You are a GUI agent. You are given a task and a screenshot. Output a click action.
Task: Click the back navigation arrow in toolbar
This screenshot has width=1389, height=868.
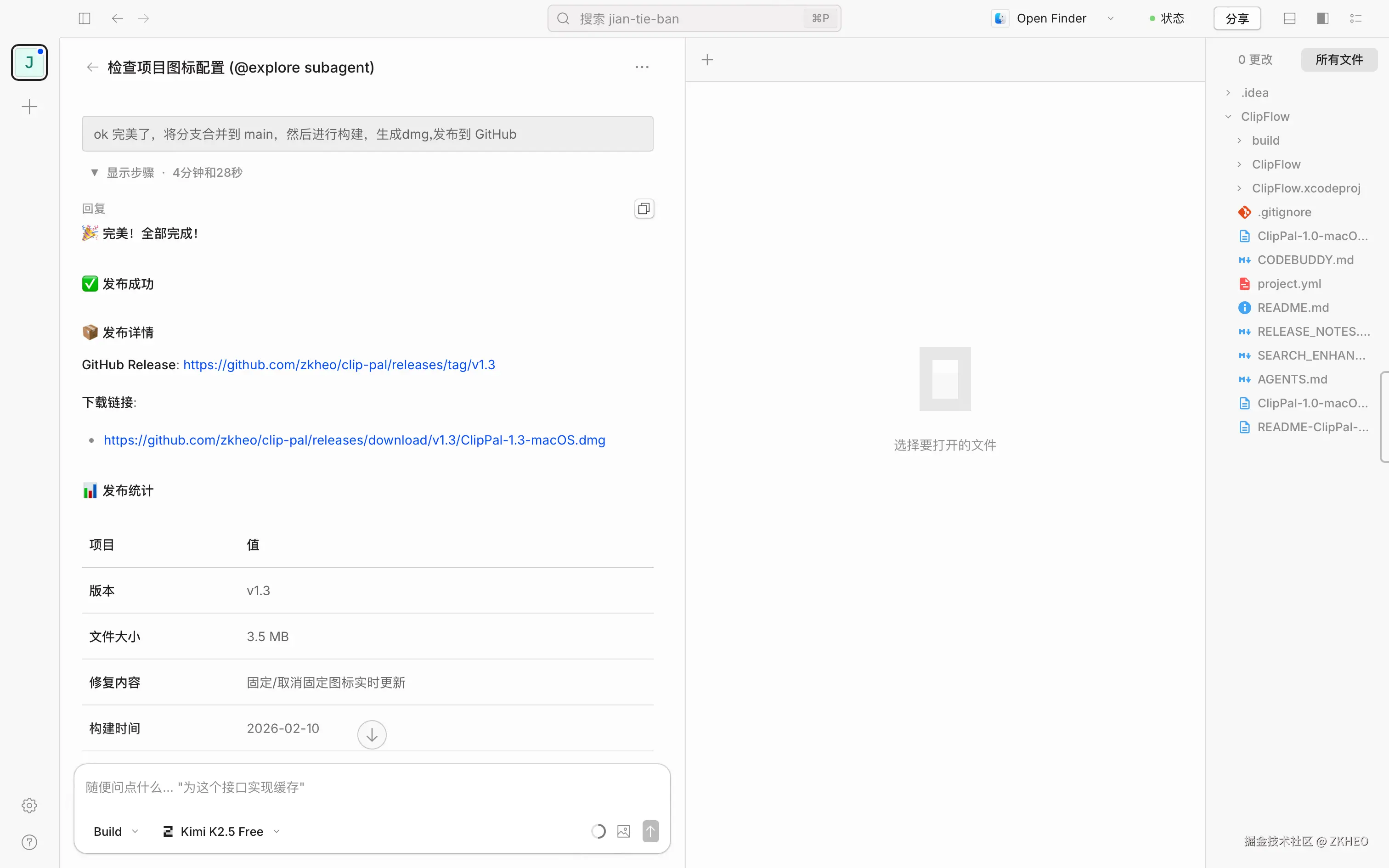(117, 18)
